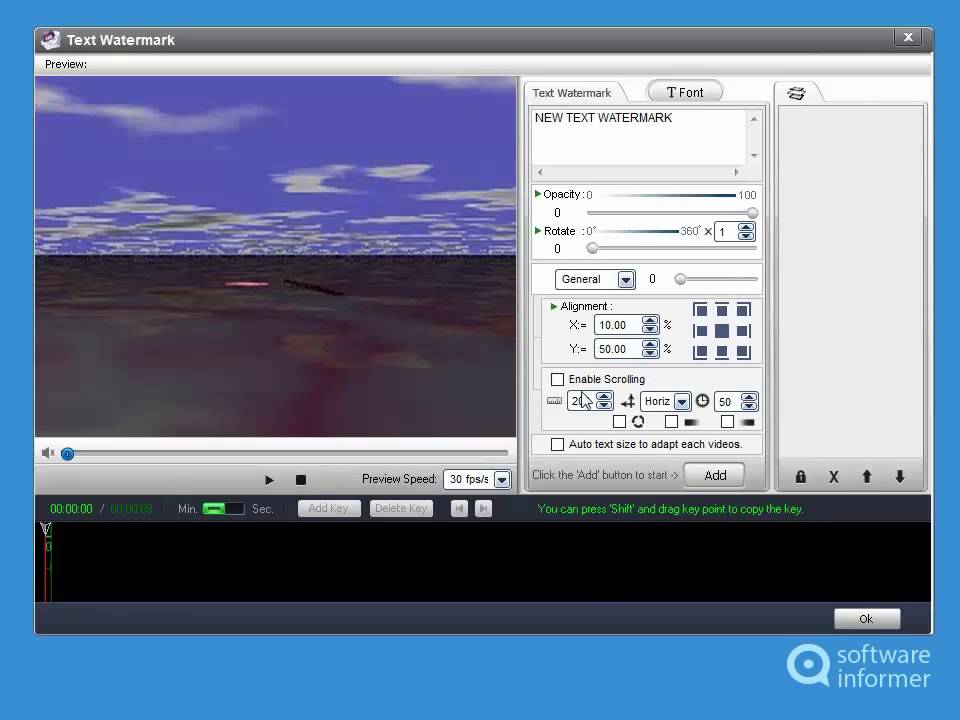The width and height of the screenshot is (960, 720).
Task: Click the lock icon in watermark list panel
Action: [800, 476]
